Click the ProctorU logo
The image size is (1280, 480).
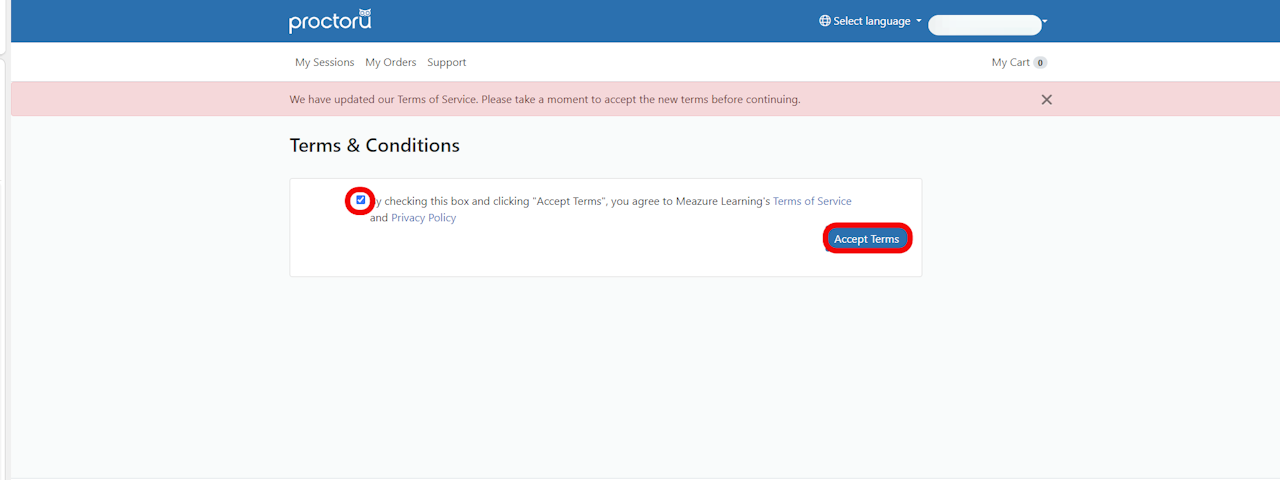(329, 21)
